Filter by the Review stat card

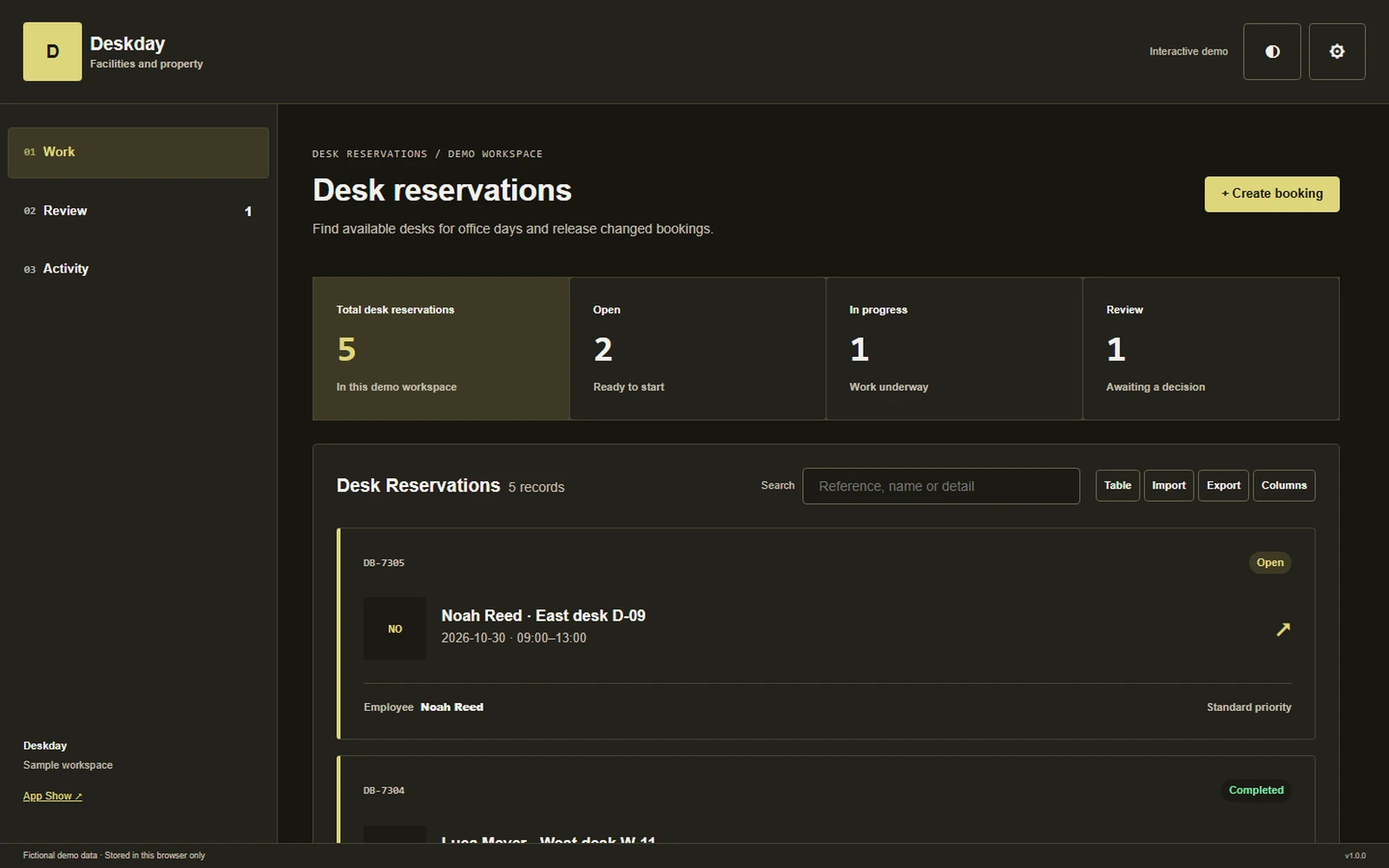pos(1211,349)
